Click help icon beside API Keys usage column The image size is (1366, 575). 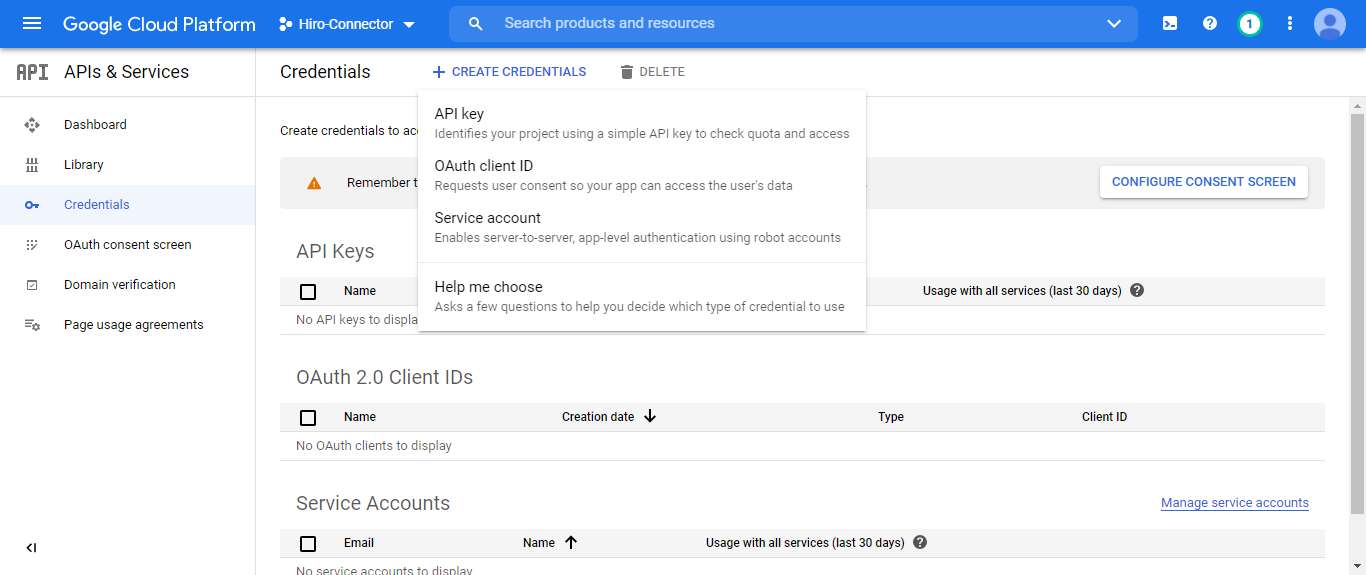[1137, 290]
